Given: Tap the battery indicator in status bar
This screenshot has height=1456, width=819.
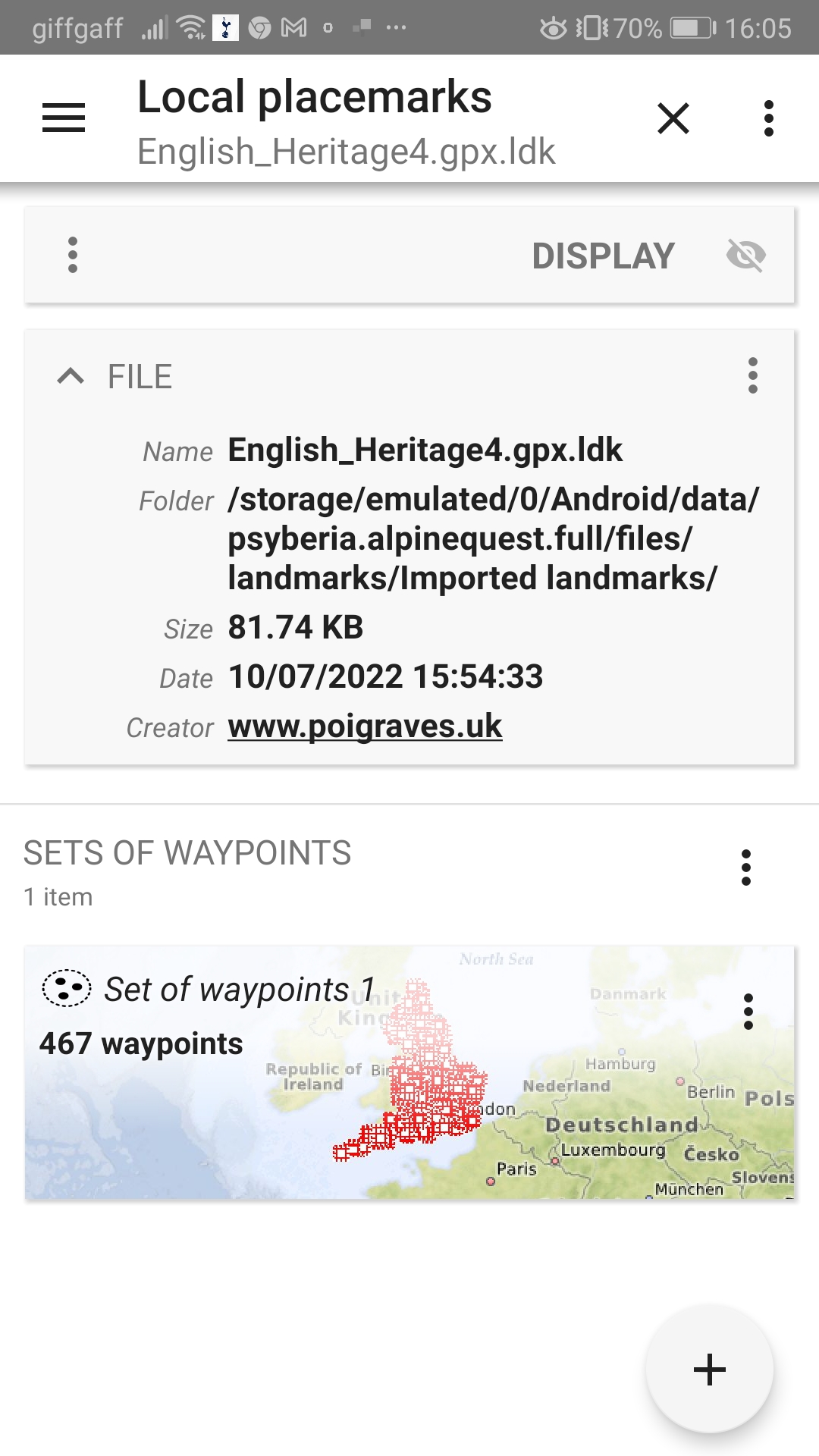Looking at the screenshot, I should pyautogui.click(x=692, y=28).
